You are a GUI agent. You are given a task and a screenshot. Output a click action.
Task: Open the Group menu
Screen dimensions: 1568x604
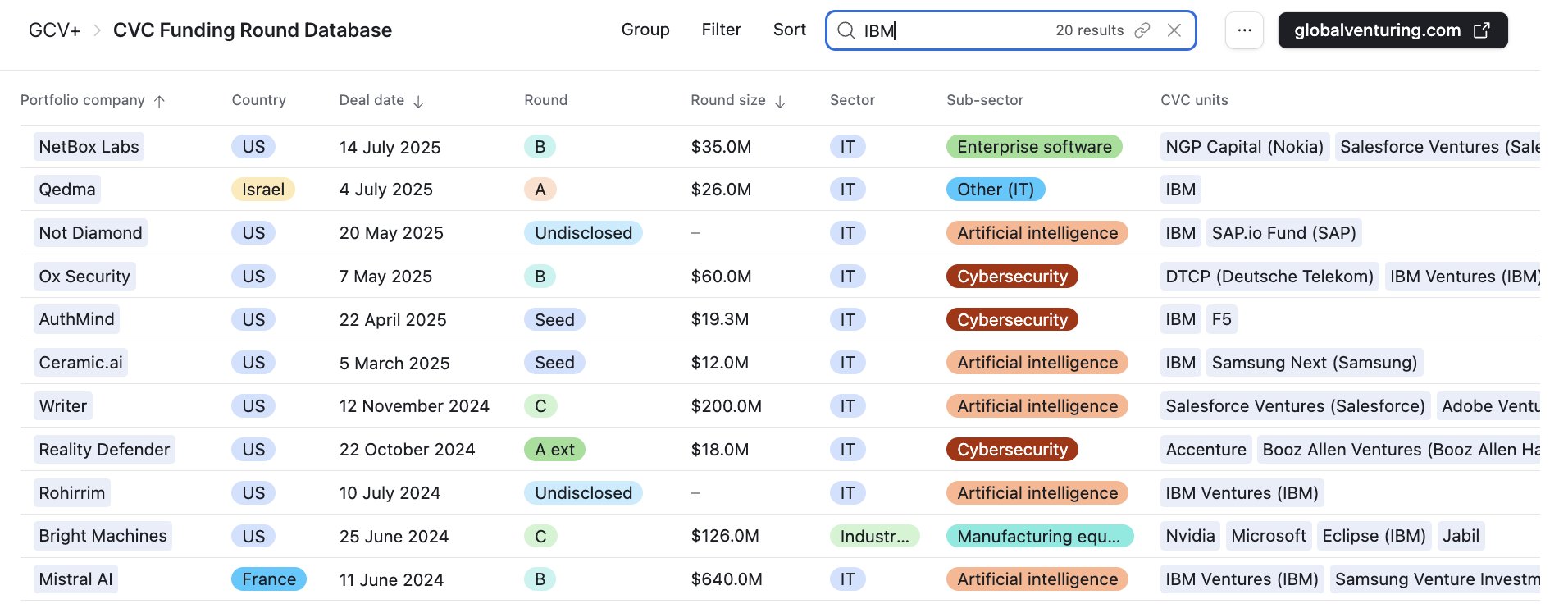coord(645,30)
